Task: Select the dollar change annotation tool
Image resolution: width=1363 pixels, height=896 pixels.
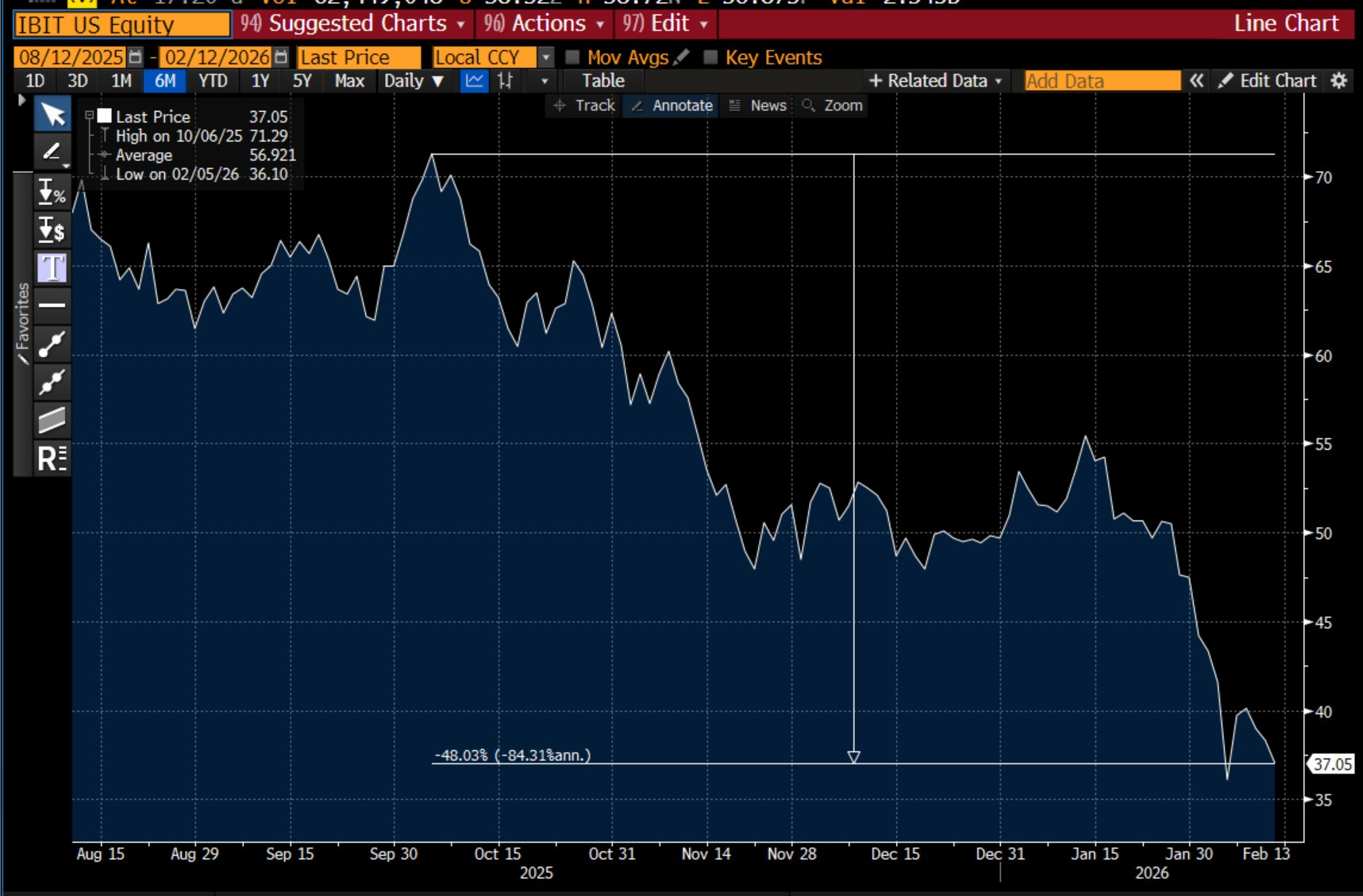Action: click(52, 230)
